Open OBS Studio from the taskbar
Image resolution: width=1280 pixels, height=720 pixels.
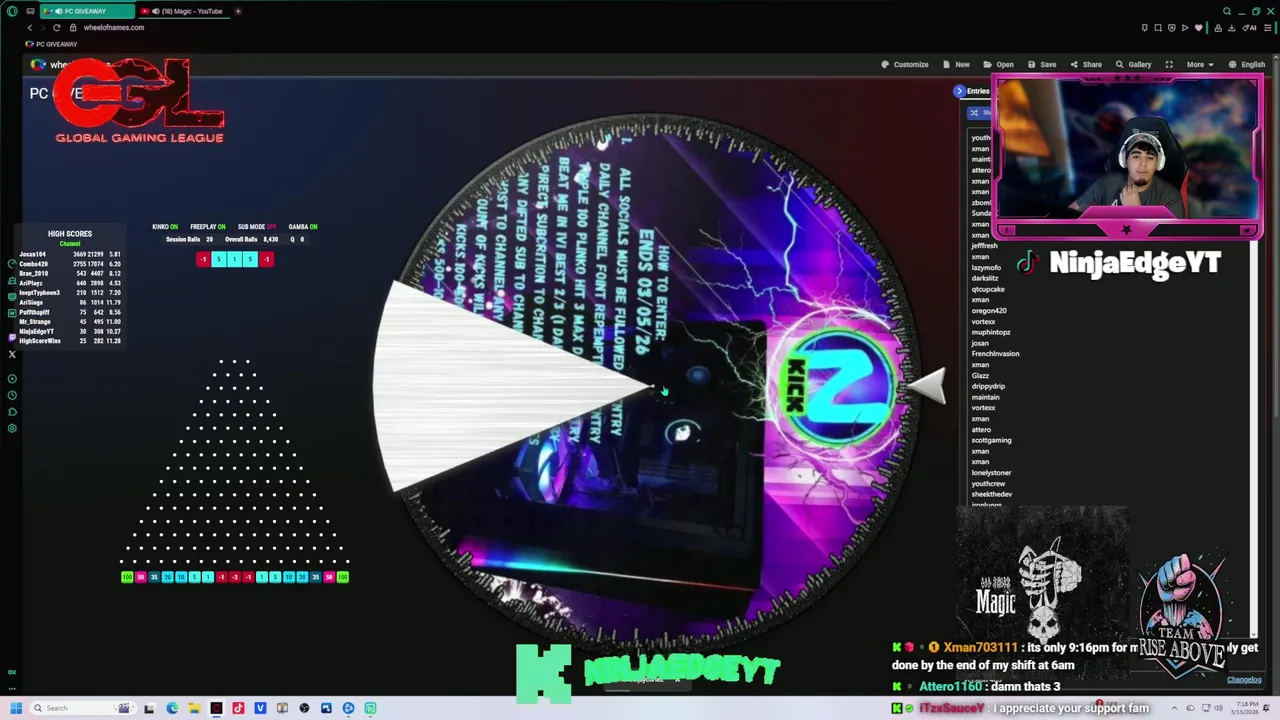[x=304, y=708]
